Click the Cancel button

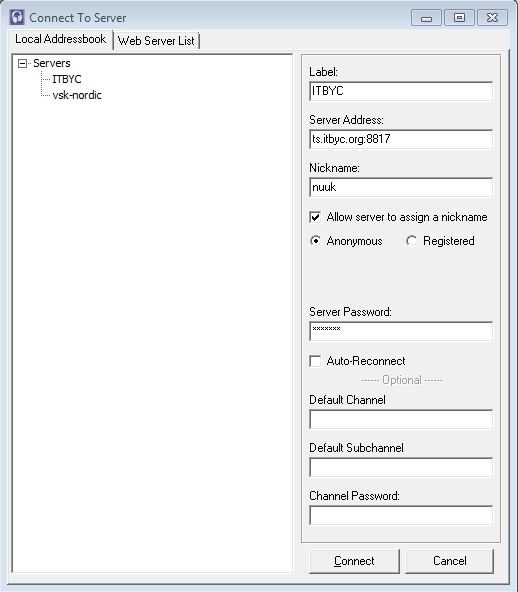pos(450,561)
